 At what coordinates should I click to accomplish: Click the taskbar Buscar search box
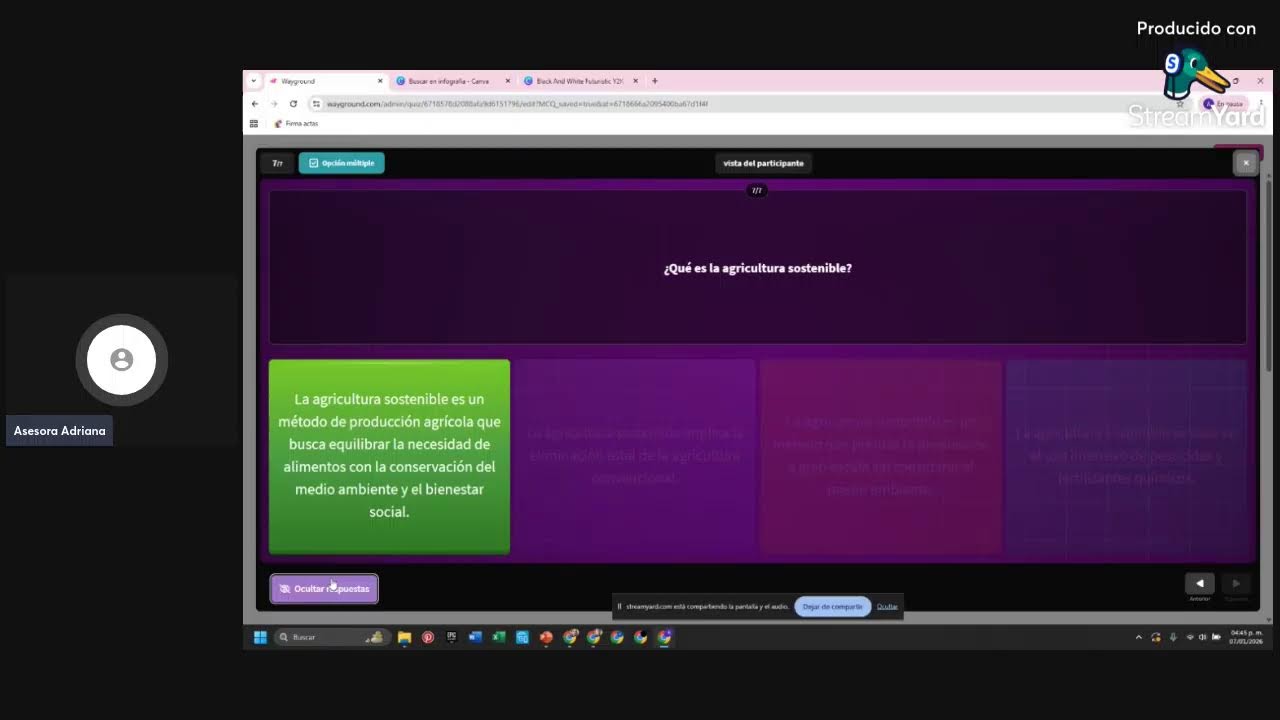click(x=331, y=637)
